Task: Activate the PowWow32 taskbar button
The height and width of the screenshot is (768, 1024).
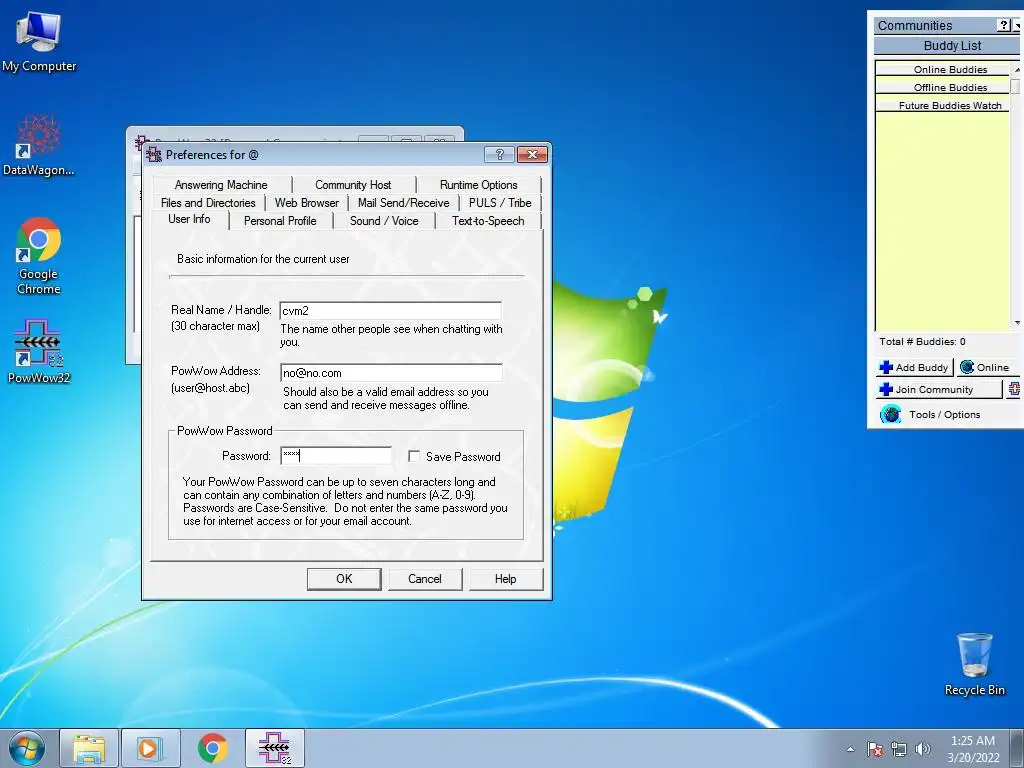Action: (275, 748)
